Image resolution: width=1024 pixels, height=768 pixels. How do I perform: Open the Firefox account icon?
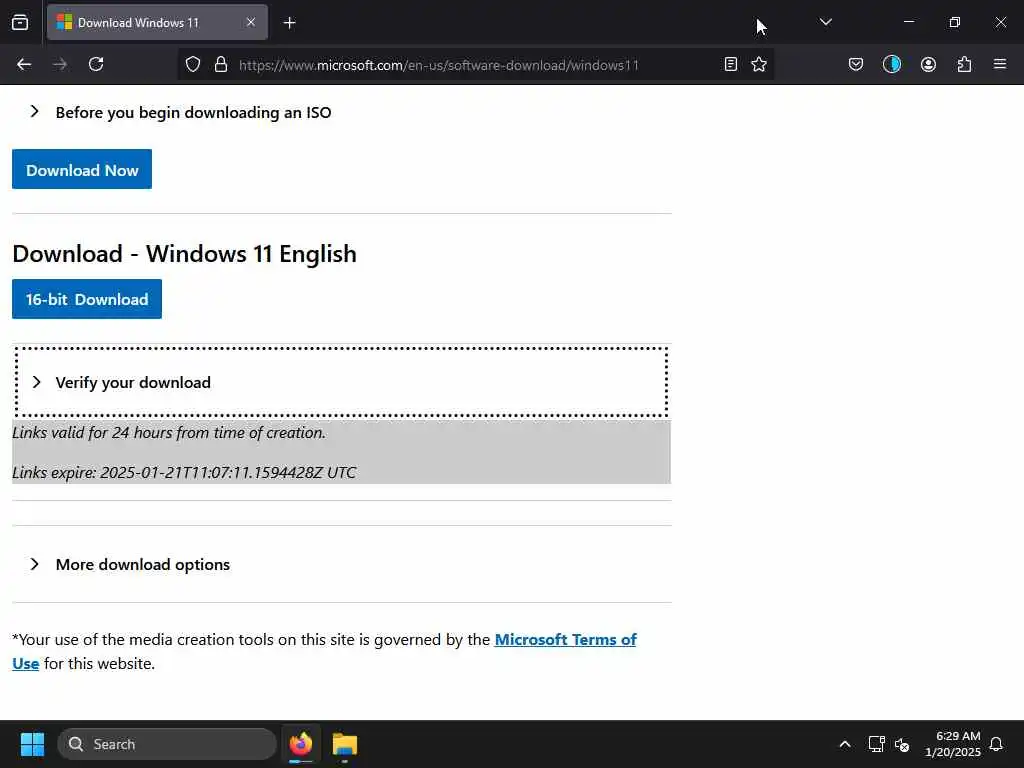coord(928,64)
